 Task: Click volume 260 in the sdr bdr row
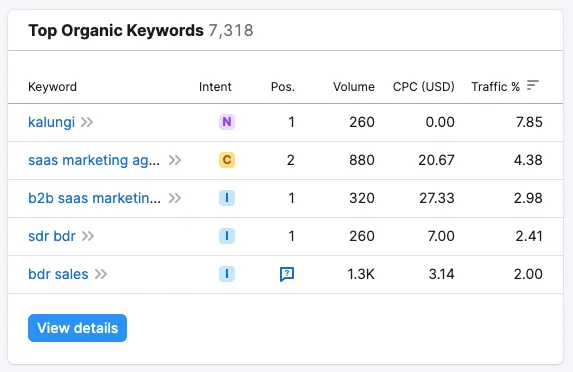click(362, 236)
